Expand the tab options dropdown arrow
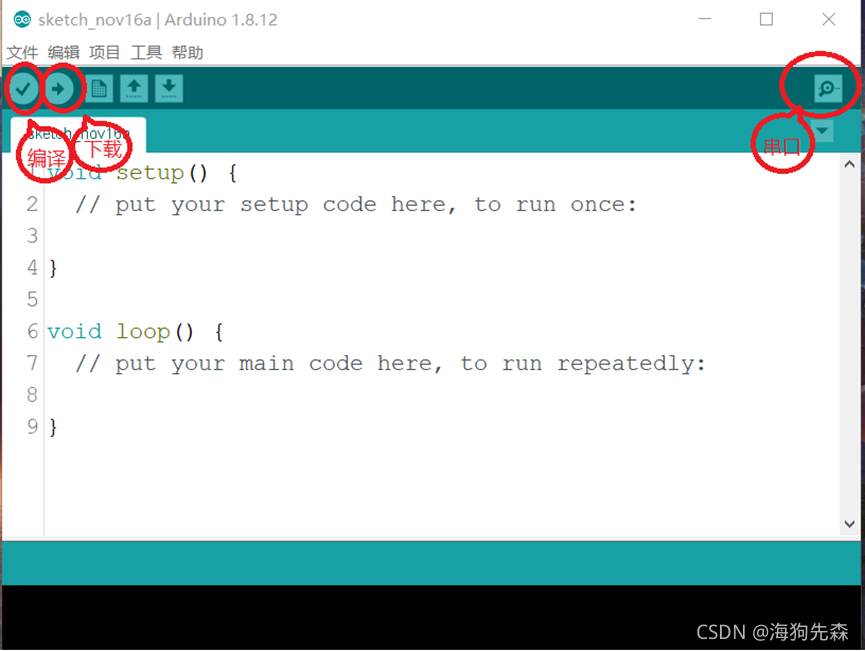This screenshot has width=865, height=651. tap(823, 131)
